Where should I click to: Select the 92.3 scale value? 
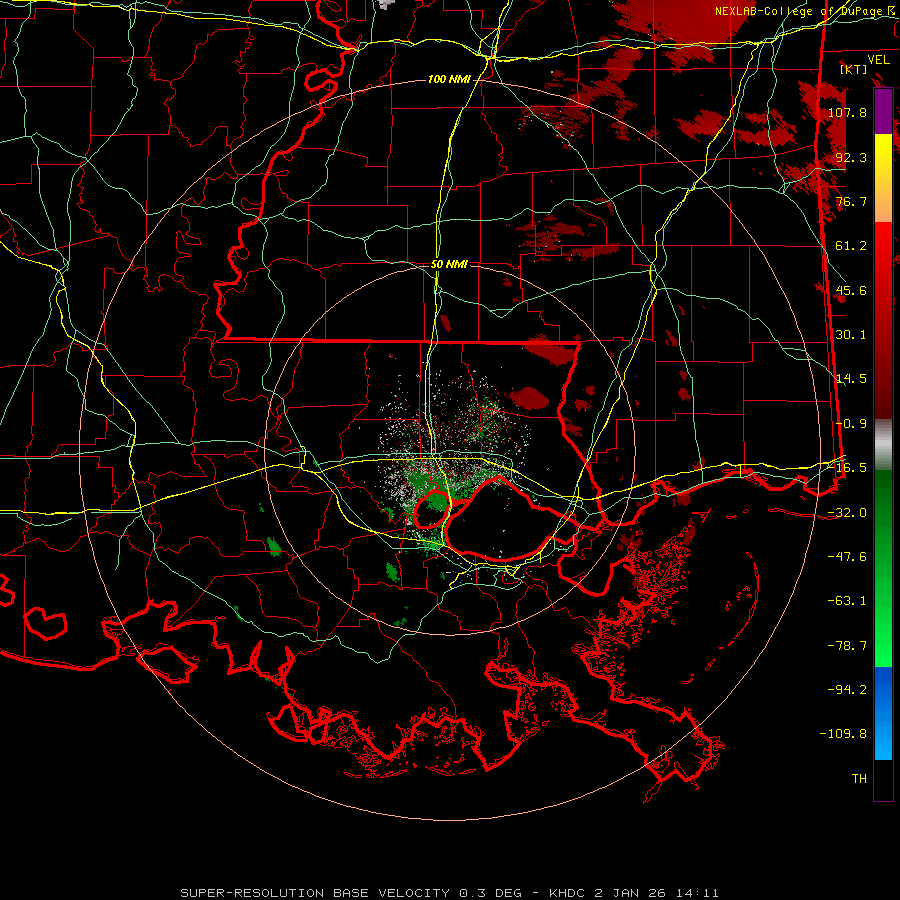851,157
